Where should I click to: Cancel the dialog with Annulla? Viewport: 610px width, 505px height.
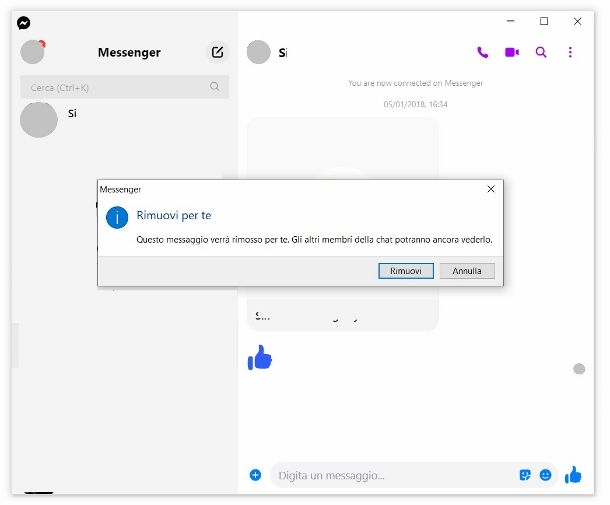467,271
